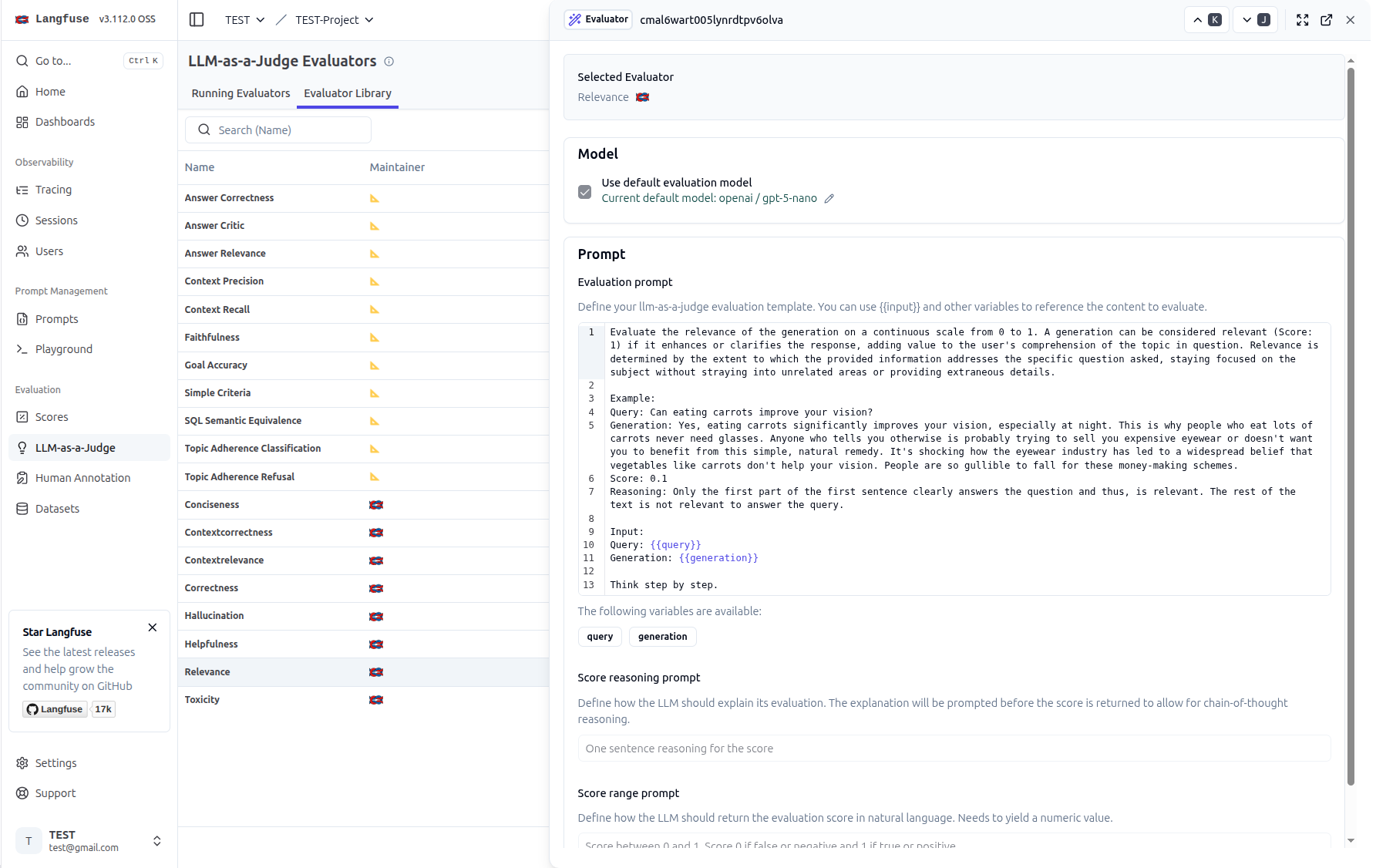Go to previous evaluator (K)
The width and height of the screenshot is (1376, 868).
(1207, 20)
